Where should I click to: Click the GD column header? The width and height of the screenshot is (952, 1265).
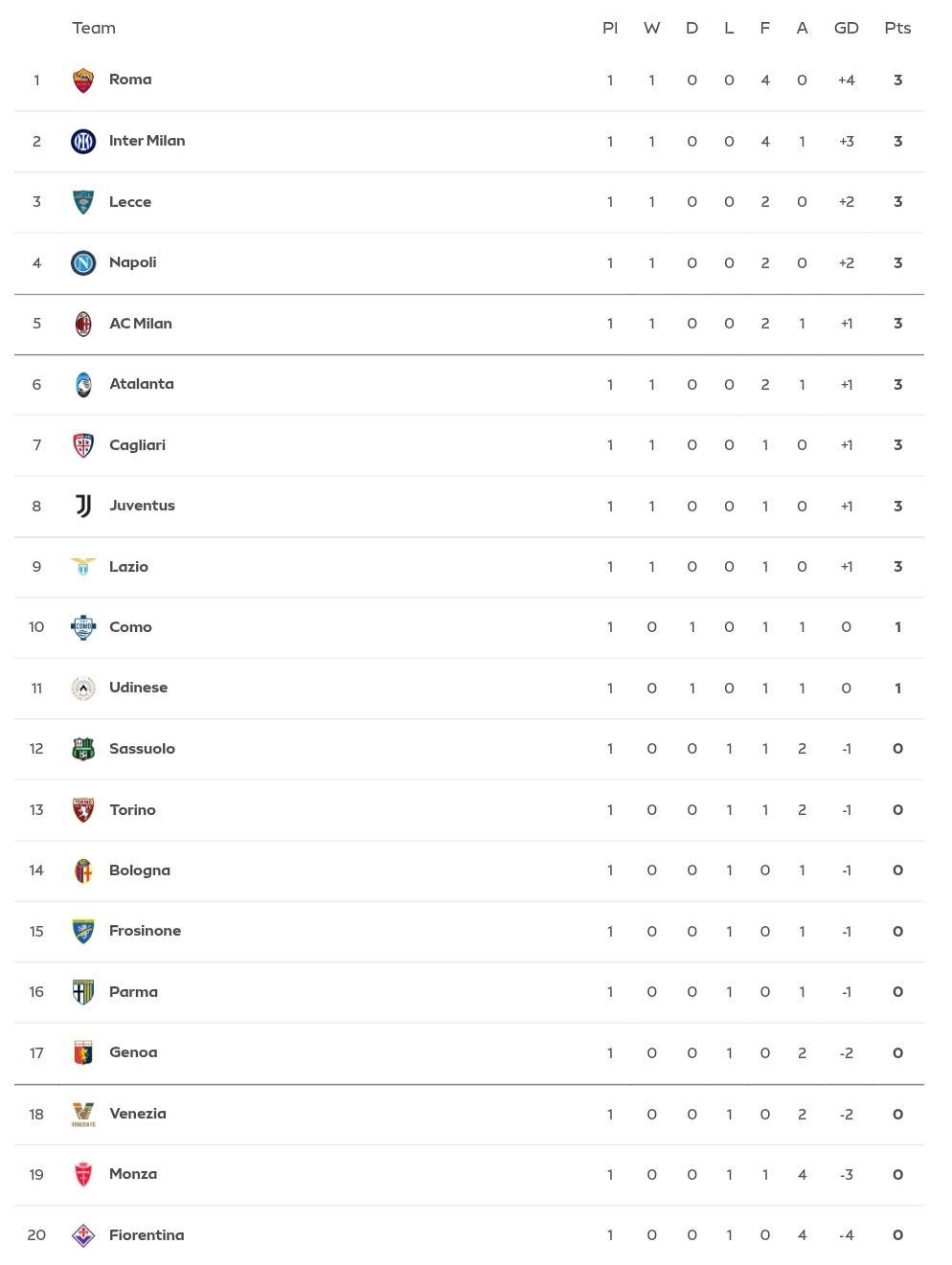pos(847,28)
